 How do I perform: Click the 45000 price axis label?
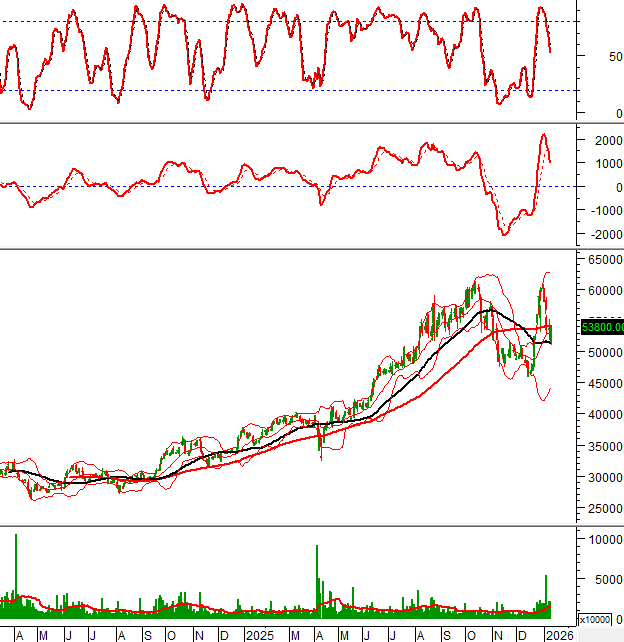(x=602, y=384)
